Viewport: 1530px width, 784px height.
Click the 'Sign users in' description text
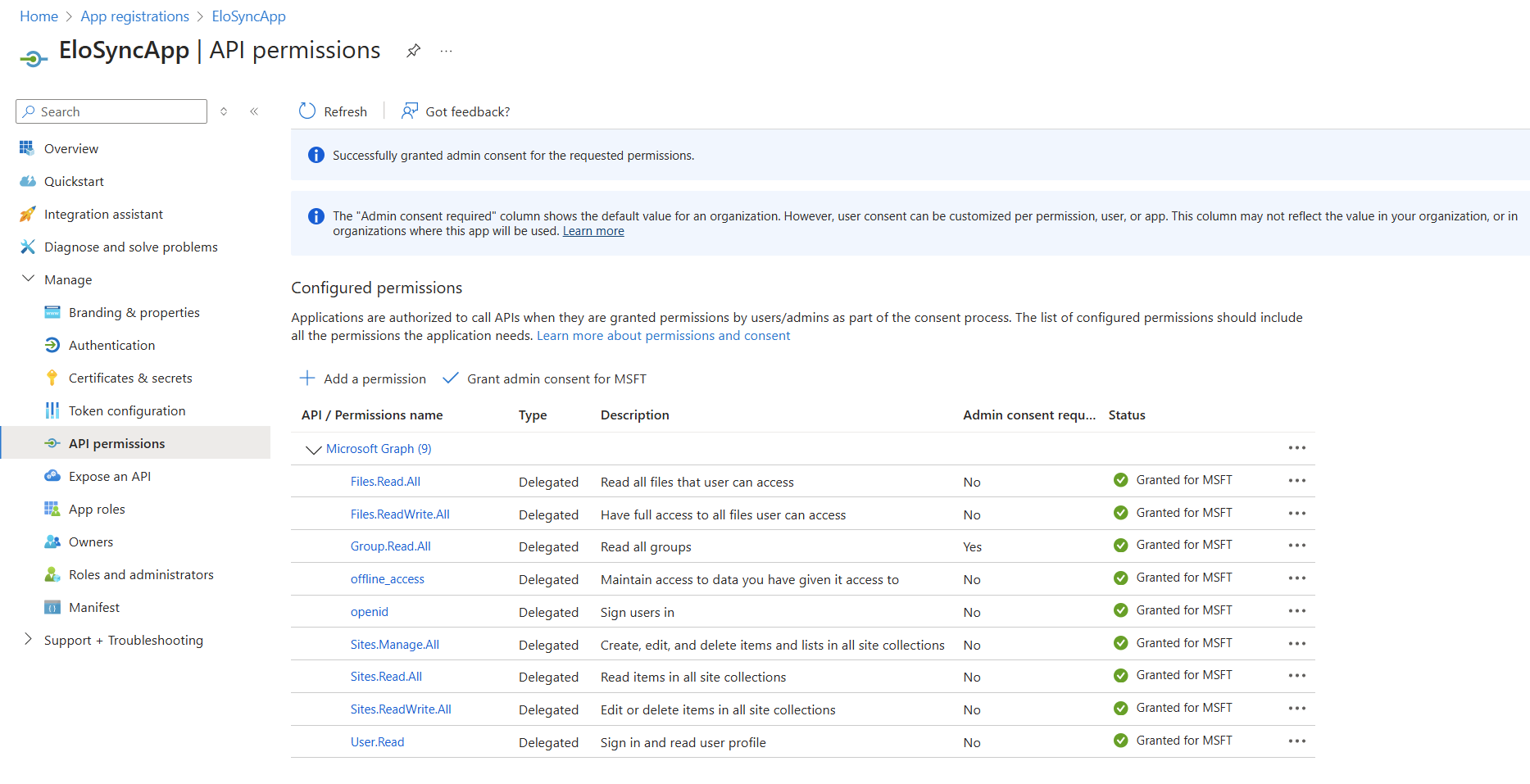(638, 612)
